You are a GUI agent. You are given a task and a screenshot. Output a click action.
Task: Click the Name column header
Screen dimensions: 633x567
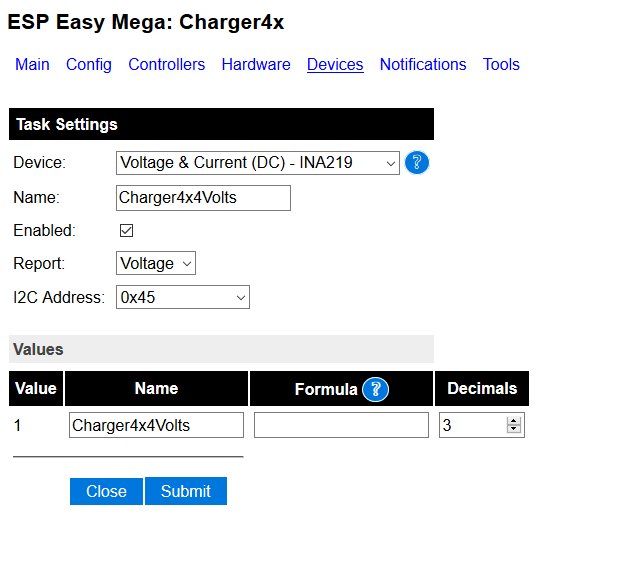[x=156, y=389]
